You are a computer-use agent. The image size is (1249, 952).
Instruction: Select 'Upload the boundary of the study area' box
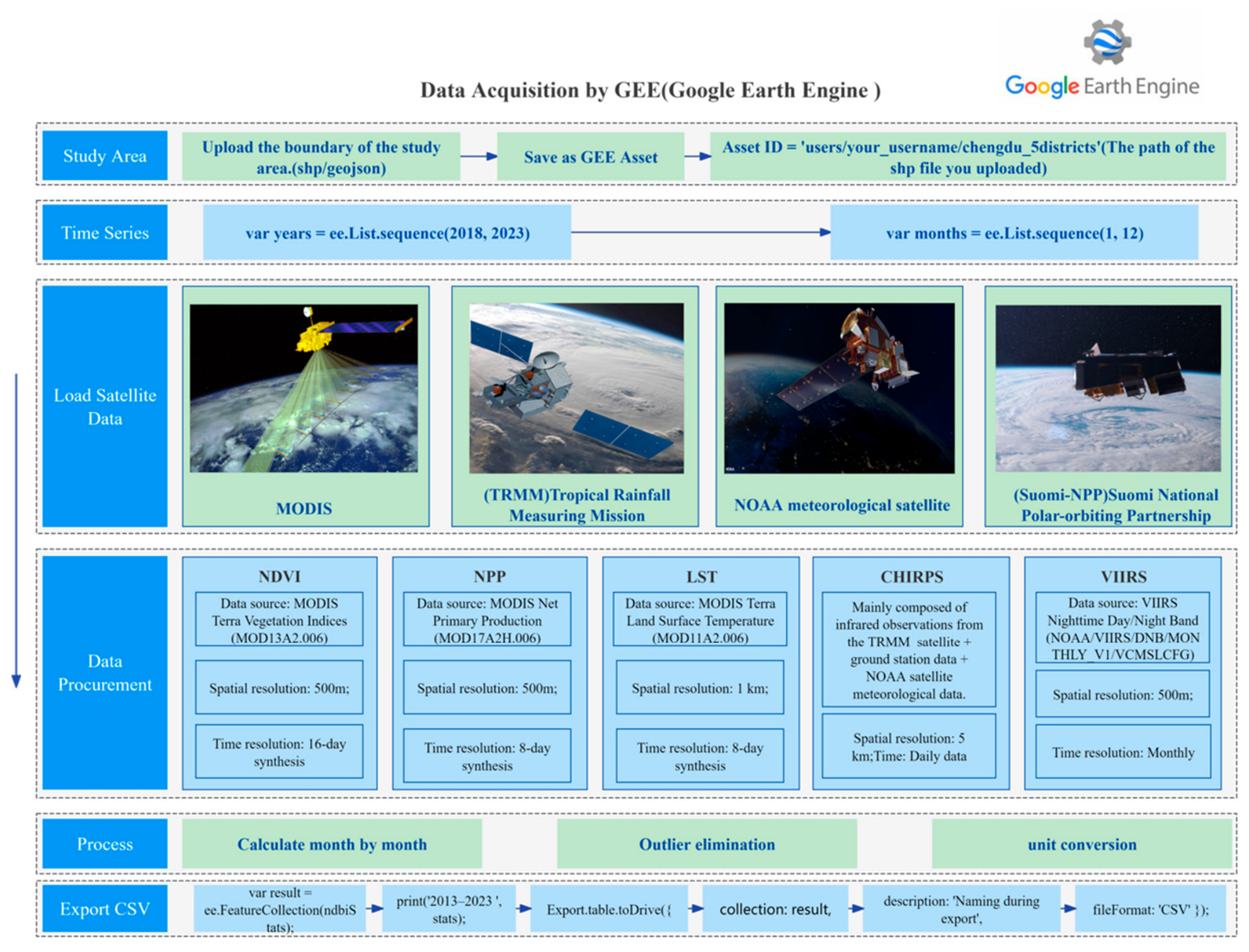[321, 157]
